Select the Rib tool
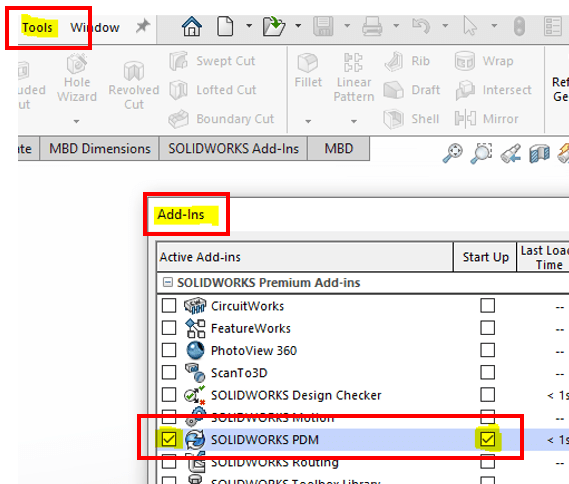569x484 pixels. tap(407, 61)
